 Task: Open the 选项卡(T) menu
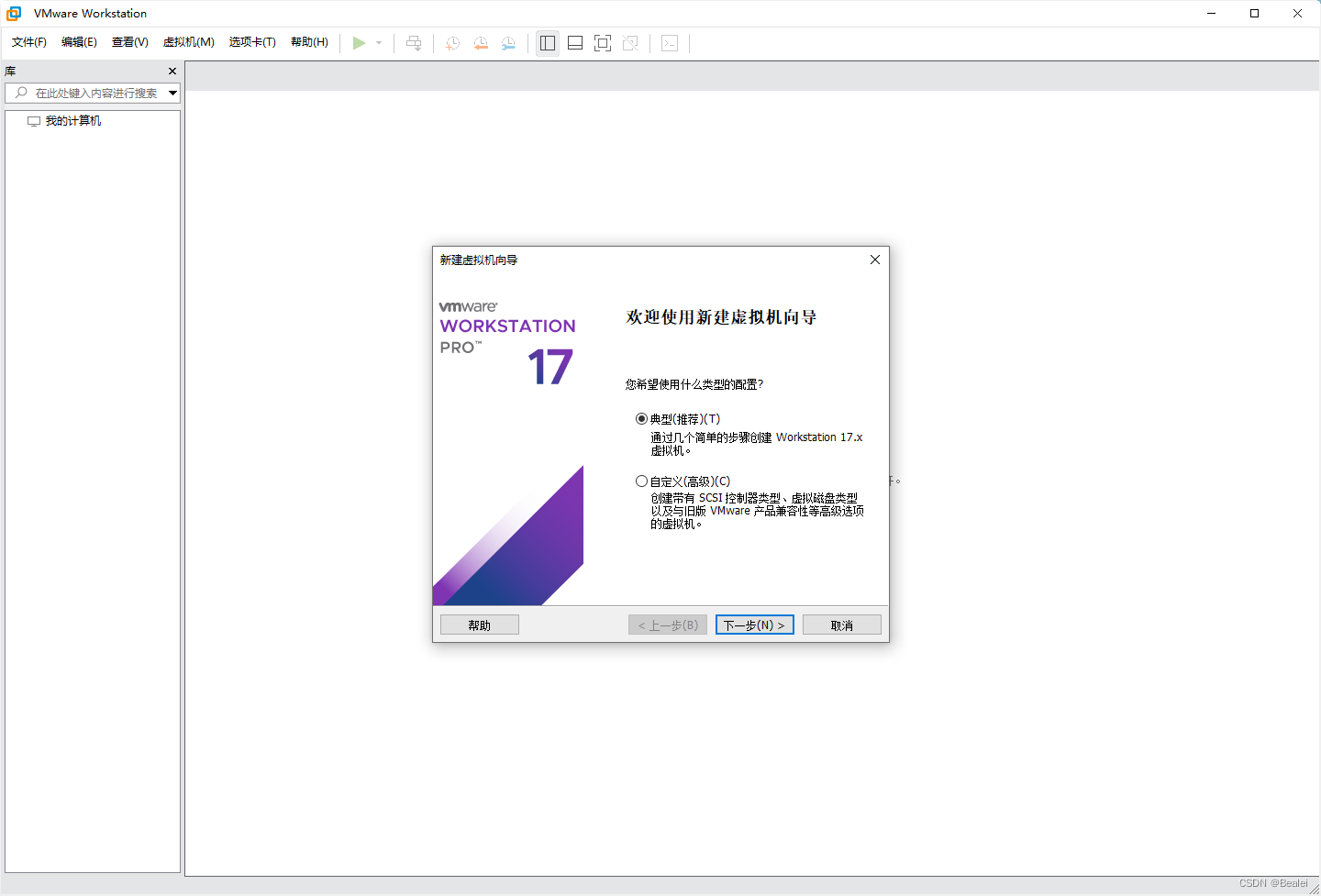pos(252,42)
